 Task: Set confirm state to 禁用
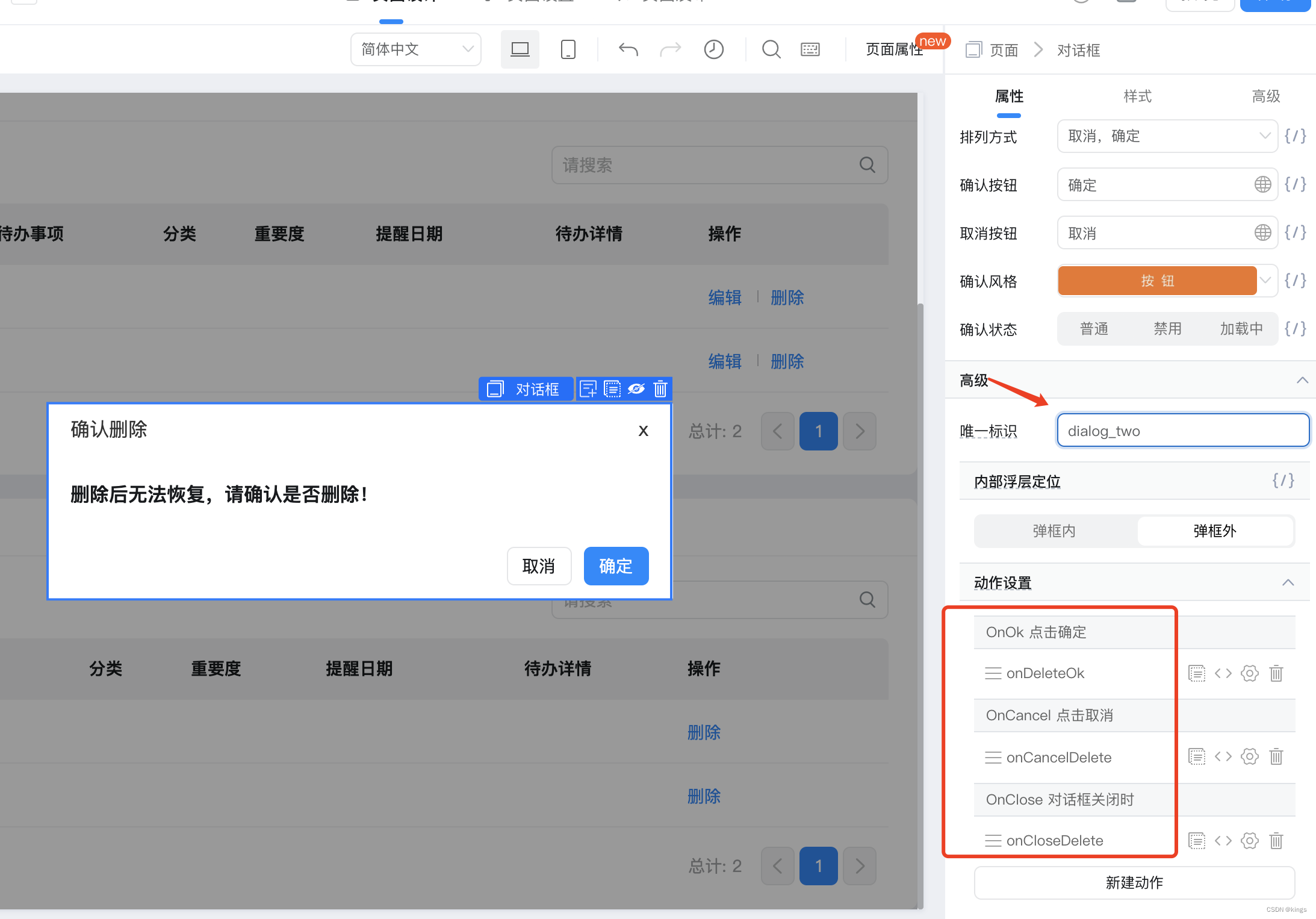[x=1167, y=329]
